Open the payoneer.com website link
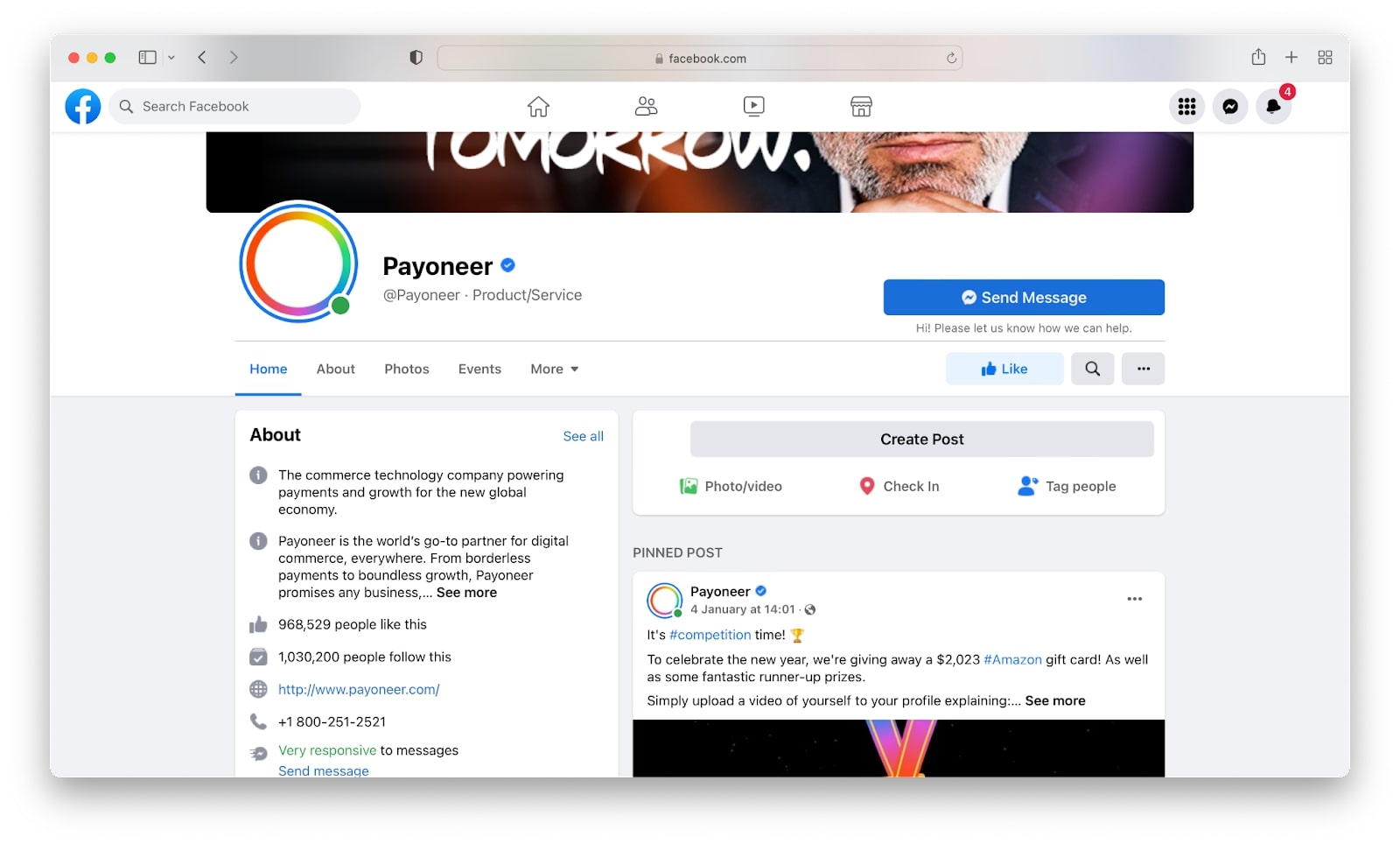 click(x=359, y=690)
